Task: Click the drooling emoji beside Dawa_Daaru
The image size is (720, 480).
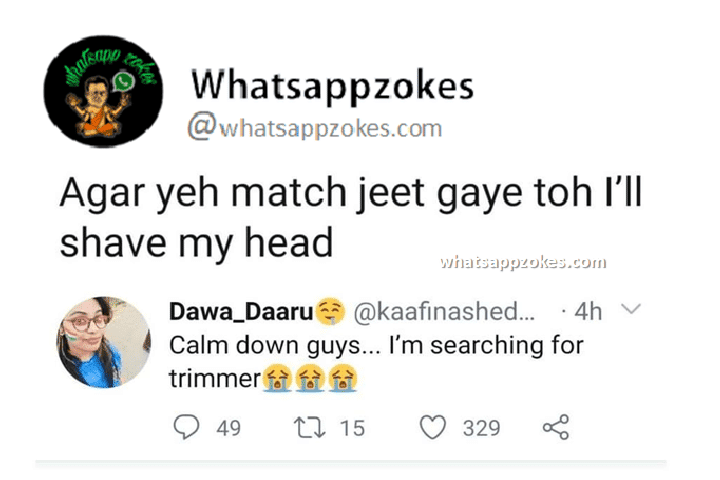Action: [x=331, y=311]
